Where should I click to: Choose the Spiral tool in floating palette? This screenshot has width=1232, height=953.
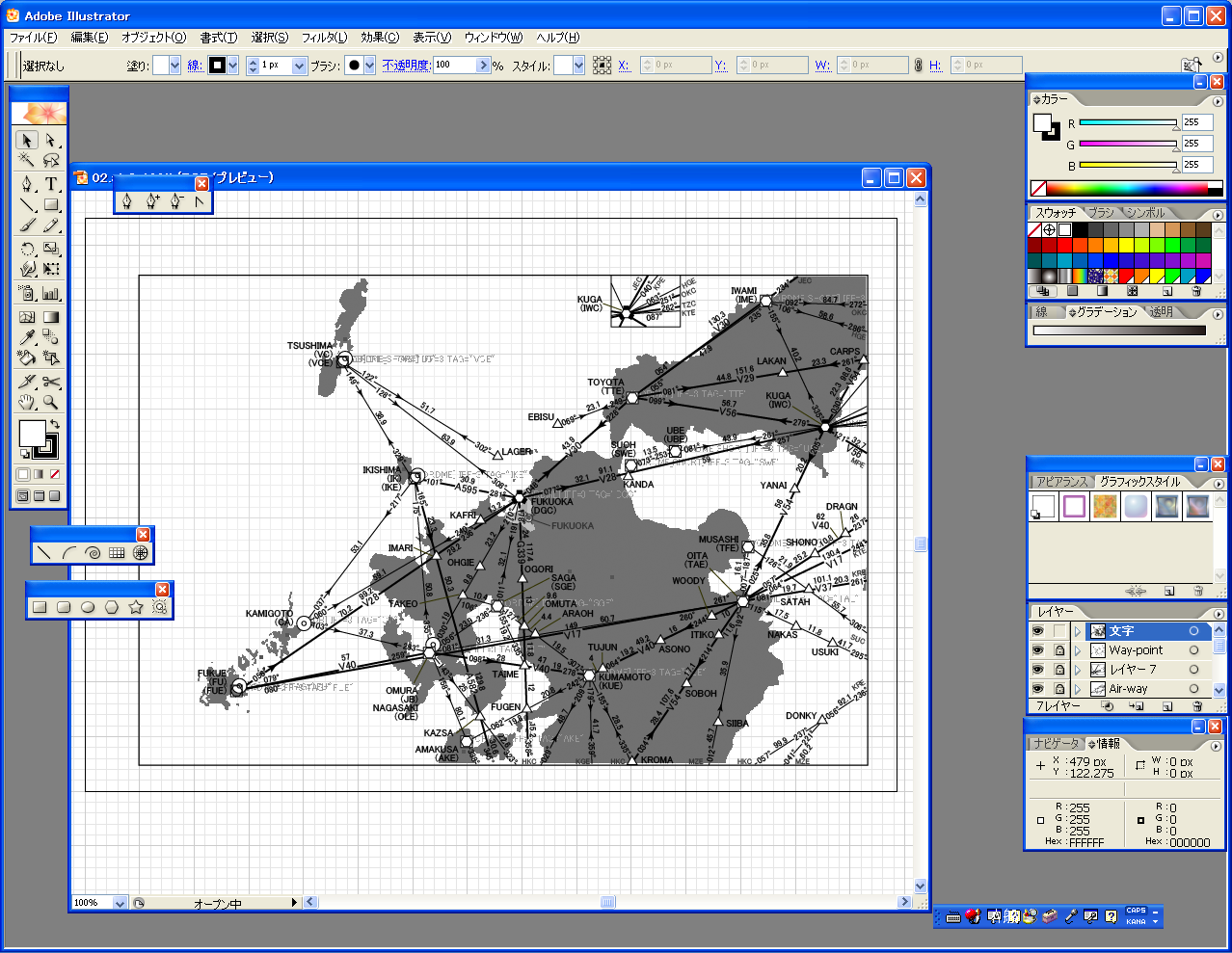click(93, 553)
